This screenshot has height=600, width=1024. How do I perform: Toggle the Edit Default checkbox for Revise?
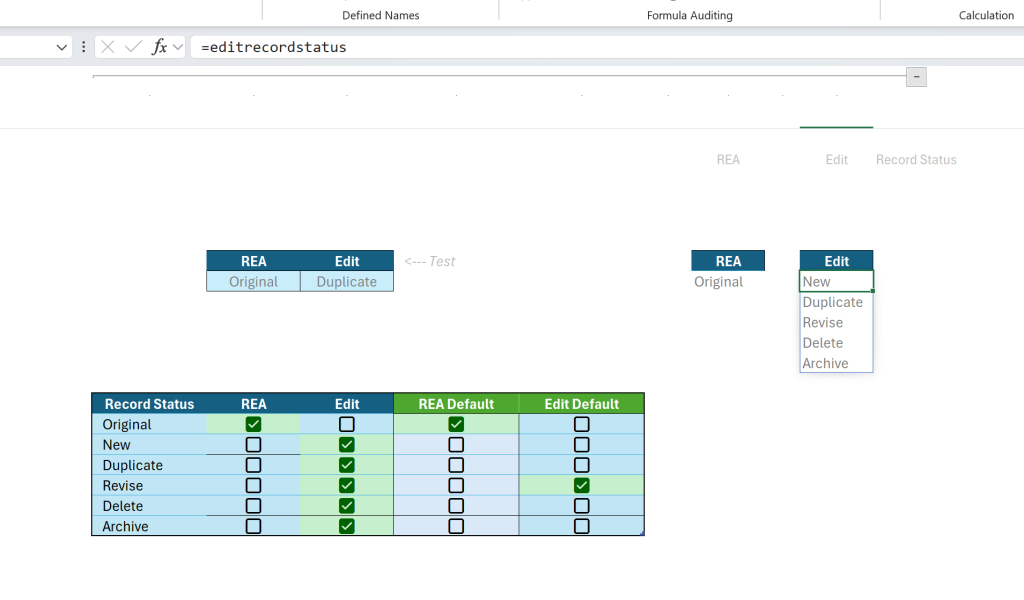point(582,486)
